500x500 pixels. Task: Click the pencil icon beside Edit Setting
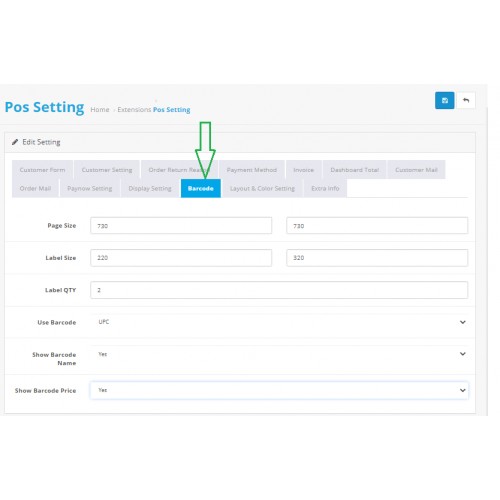coord(15,142)
